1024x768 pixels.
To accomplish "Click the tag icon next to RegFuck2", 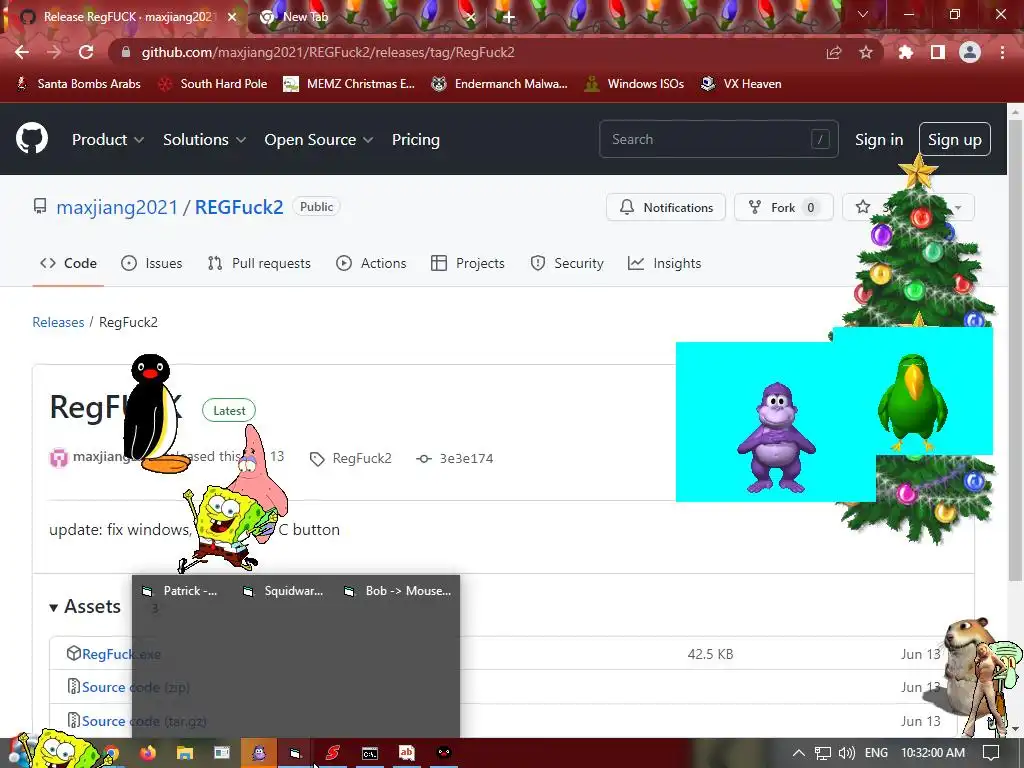I will [x=317, y=459].
